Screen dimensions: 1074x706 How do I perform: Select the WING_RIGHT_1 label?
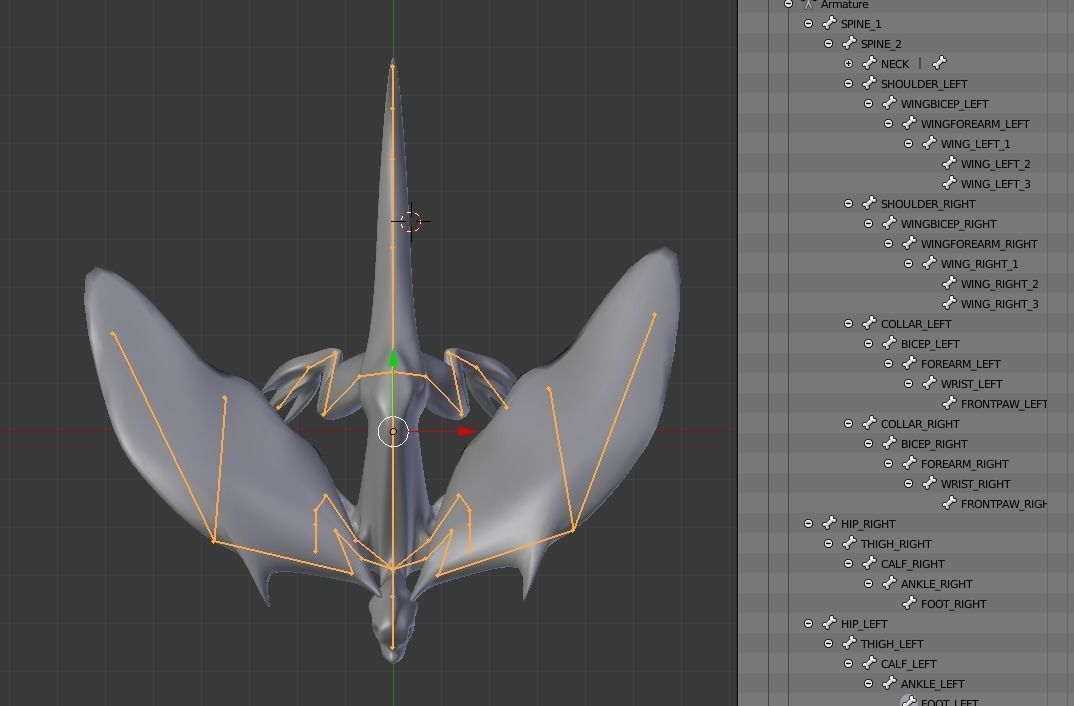pyautogui.click(x=979, y=264)
